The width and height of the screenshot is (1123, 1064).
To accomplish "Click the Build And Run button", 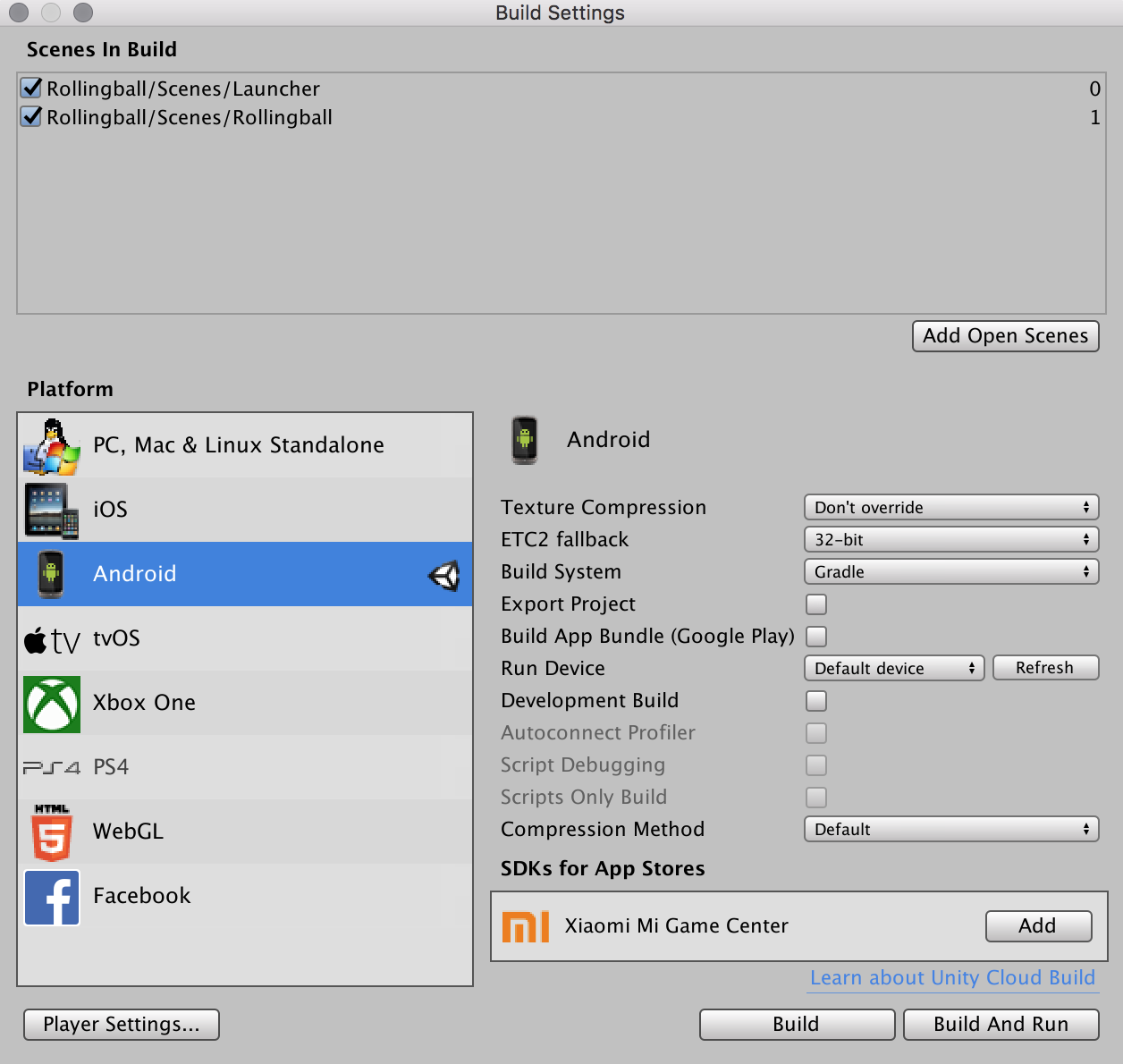I will click(1001, 1025).
